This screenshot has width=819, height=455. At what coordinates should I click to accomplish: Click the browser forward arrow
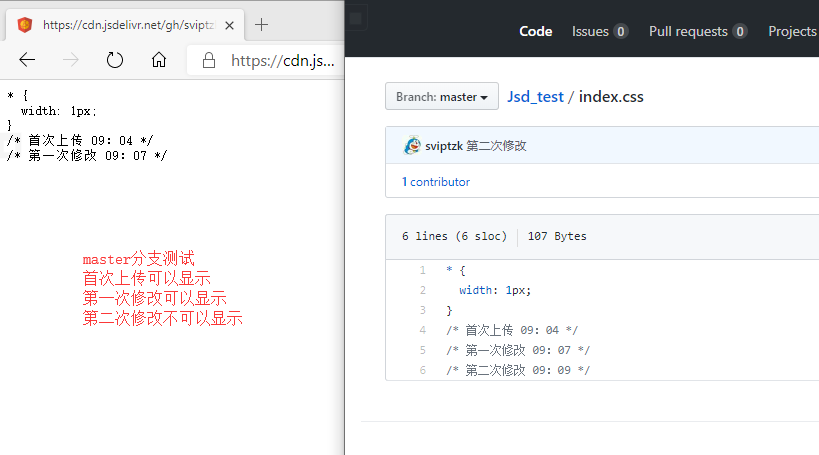pos(71,60)
